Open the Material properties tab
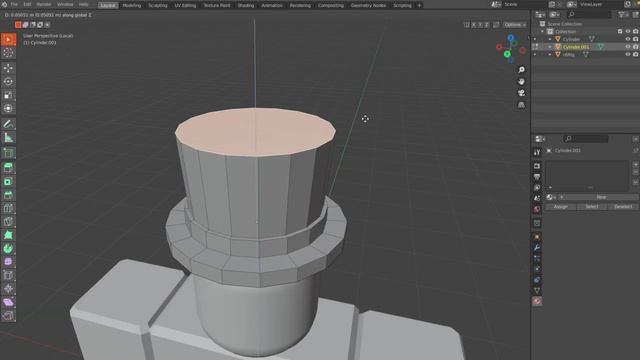 pos(537,301)
